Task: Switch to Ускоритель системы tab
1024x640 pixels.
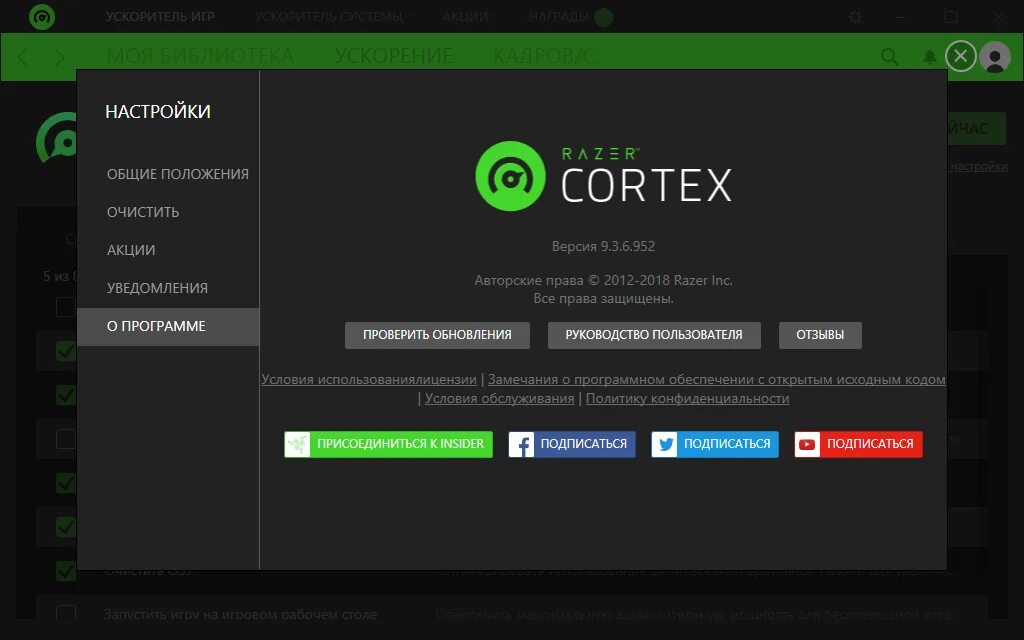Action: [329, 17]
